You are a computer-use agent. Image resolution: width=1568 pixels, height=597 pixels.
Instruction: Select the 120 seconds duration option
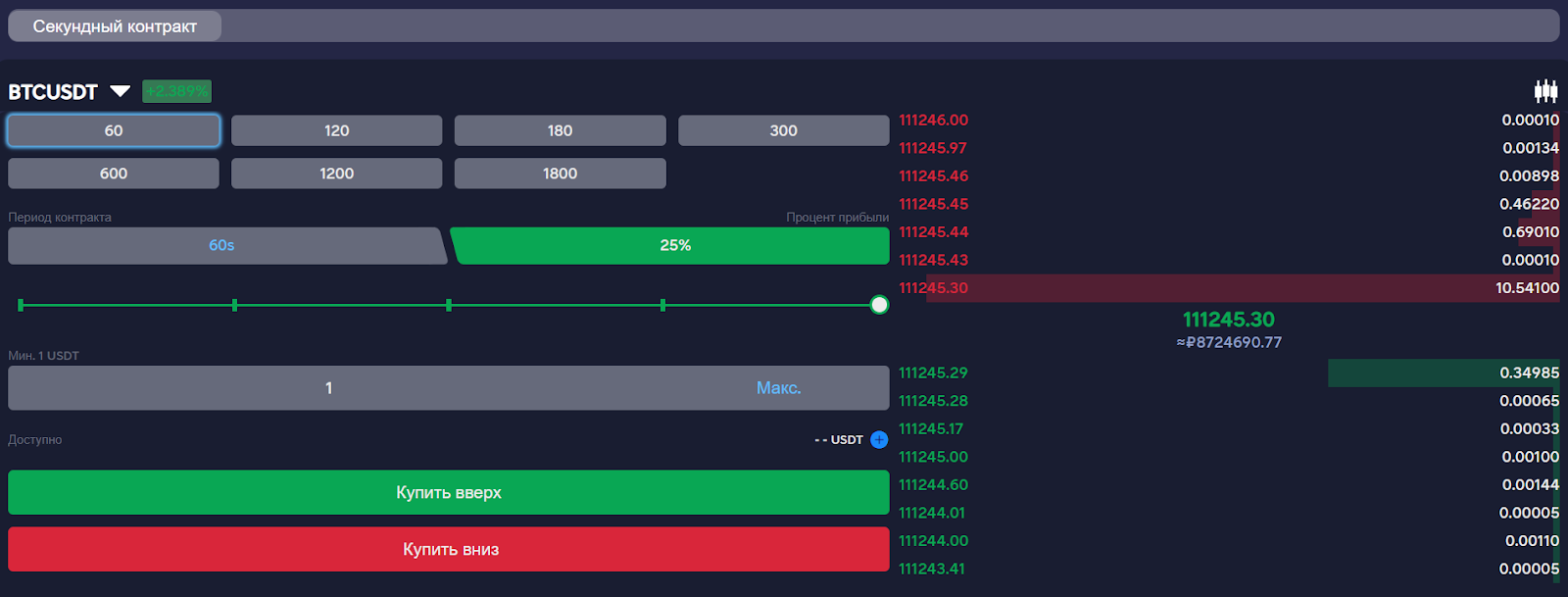pos(336,130)
